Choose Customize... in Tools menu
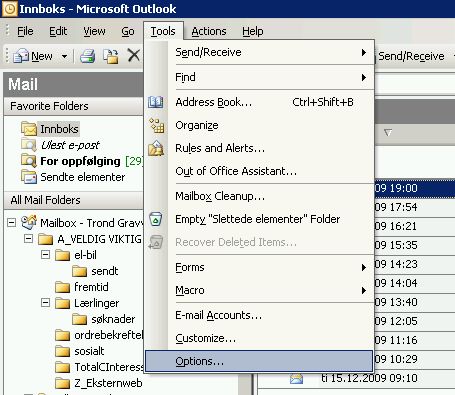The image size is (455, 395). tap(259, 338)
